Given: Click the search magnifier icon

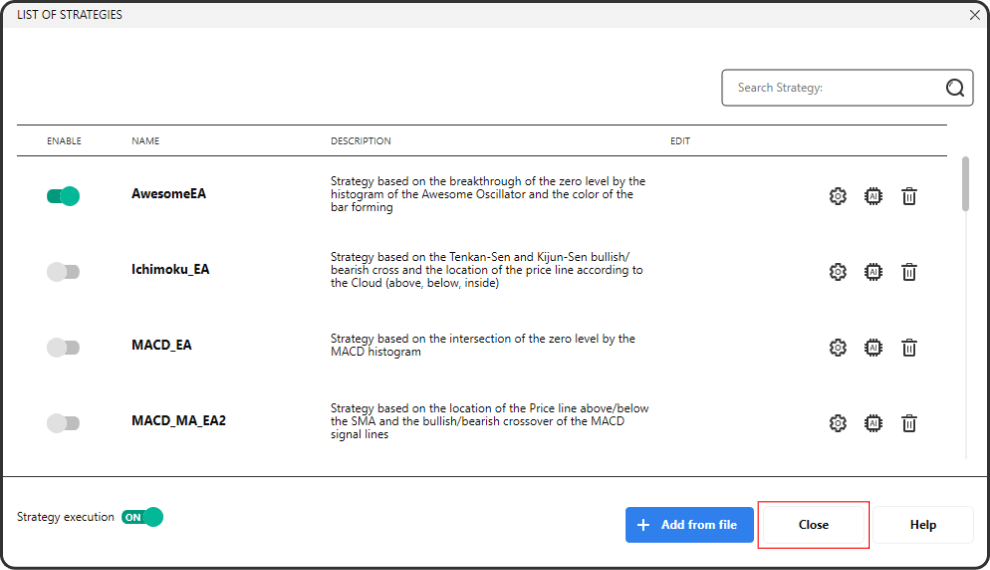Looking at the screenshot, I should 955,88.
